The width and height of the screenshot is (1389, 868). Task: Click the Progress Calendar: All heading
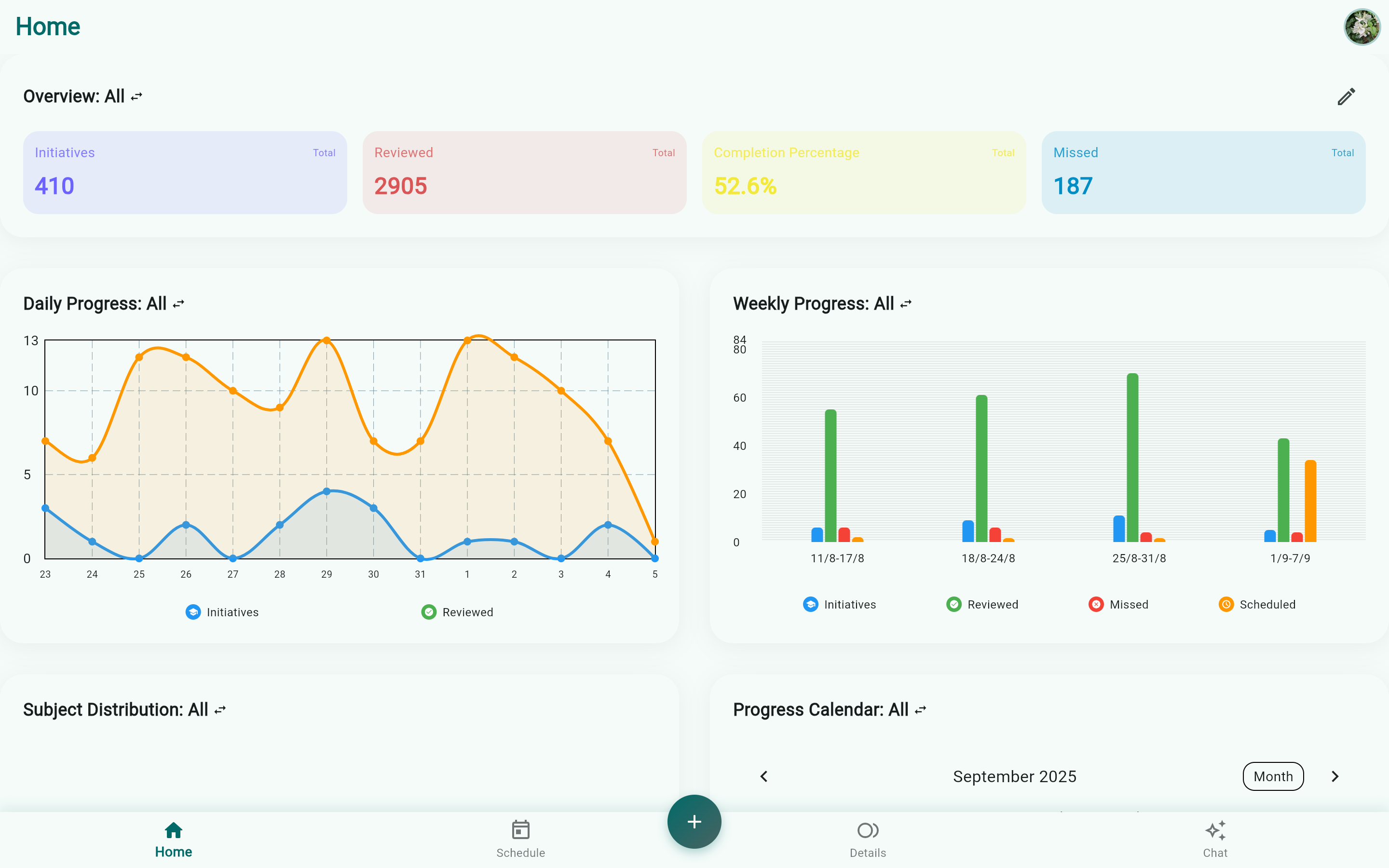[x=821, y=710]
